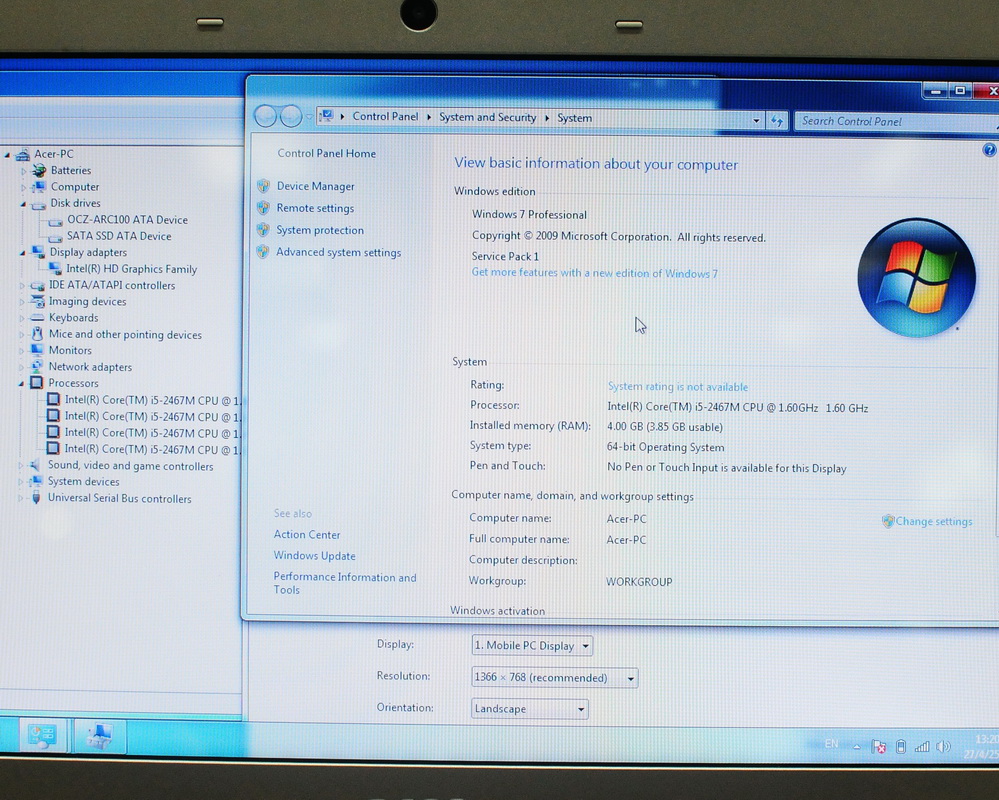Click the Network adapters icon
The width and height of the screenshot is (999, 800).
pos(37,366)
